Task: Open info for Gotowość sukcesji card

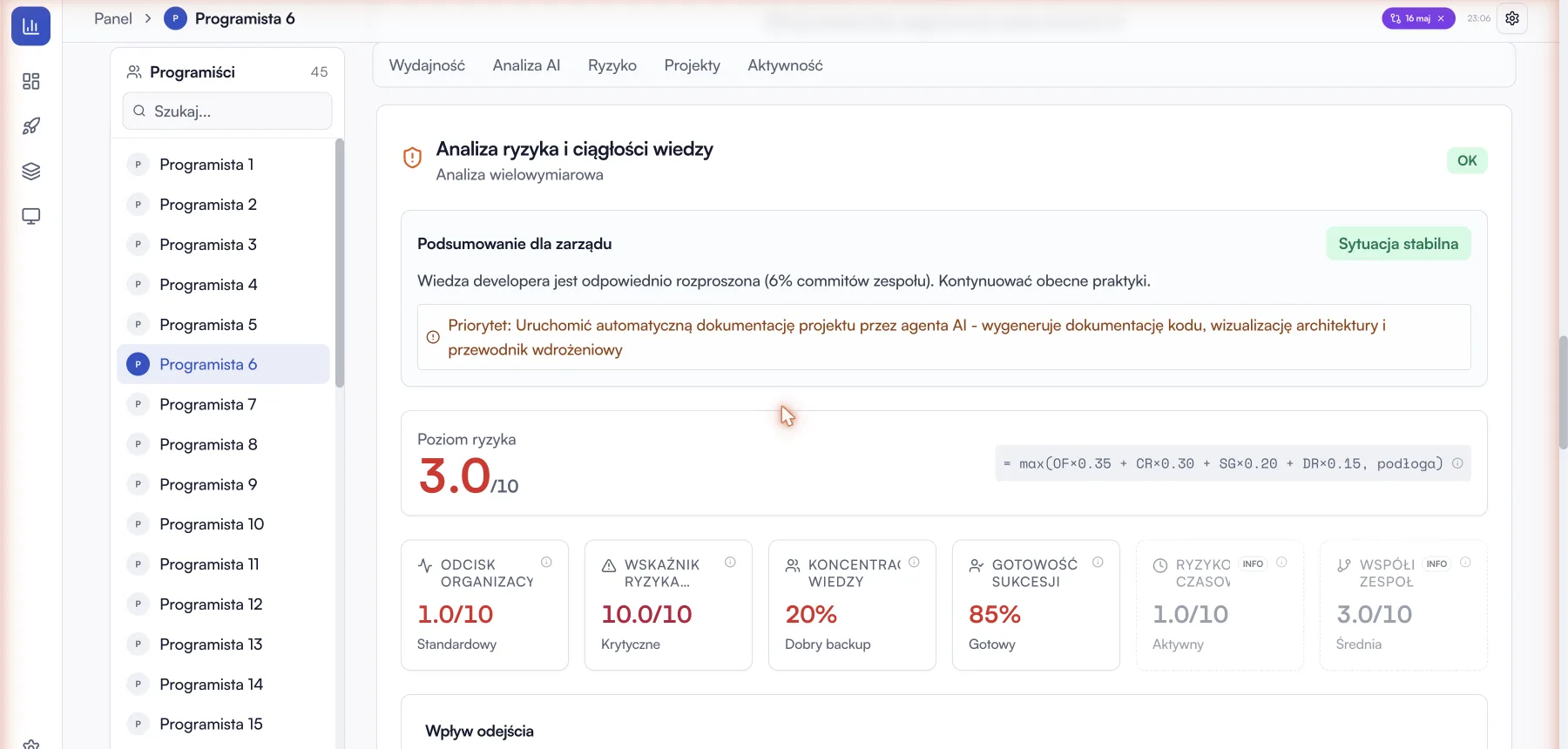Action: click(x=1098, y=563)
